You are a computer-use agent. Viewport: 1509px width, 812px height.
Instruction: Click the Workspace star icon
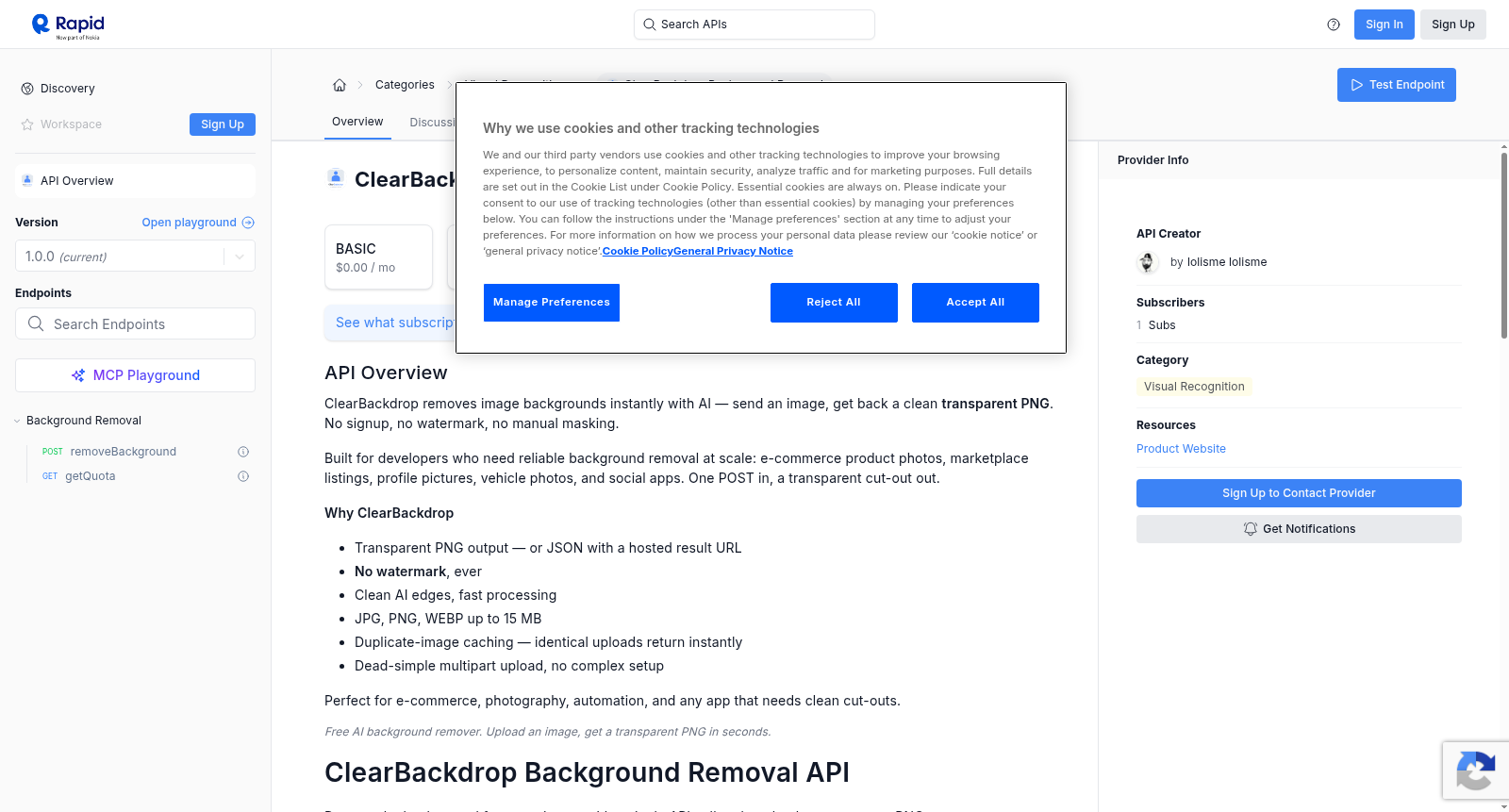(27, 124)
